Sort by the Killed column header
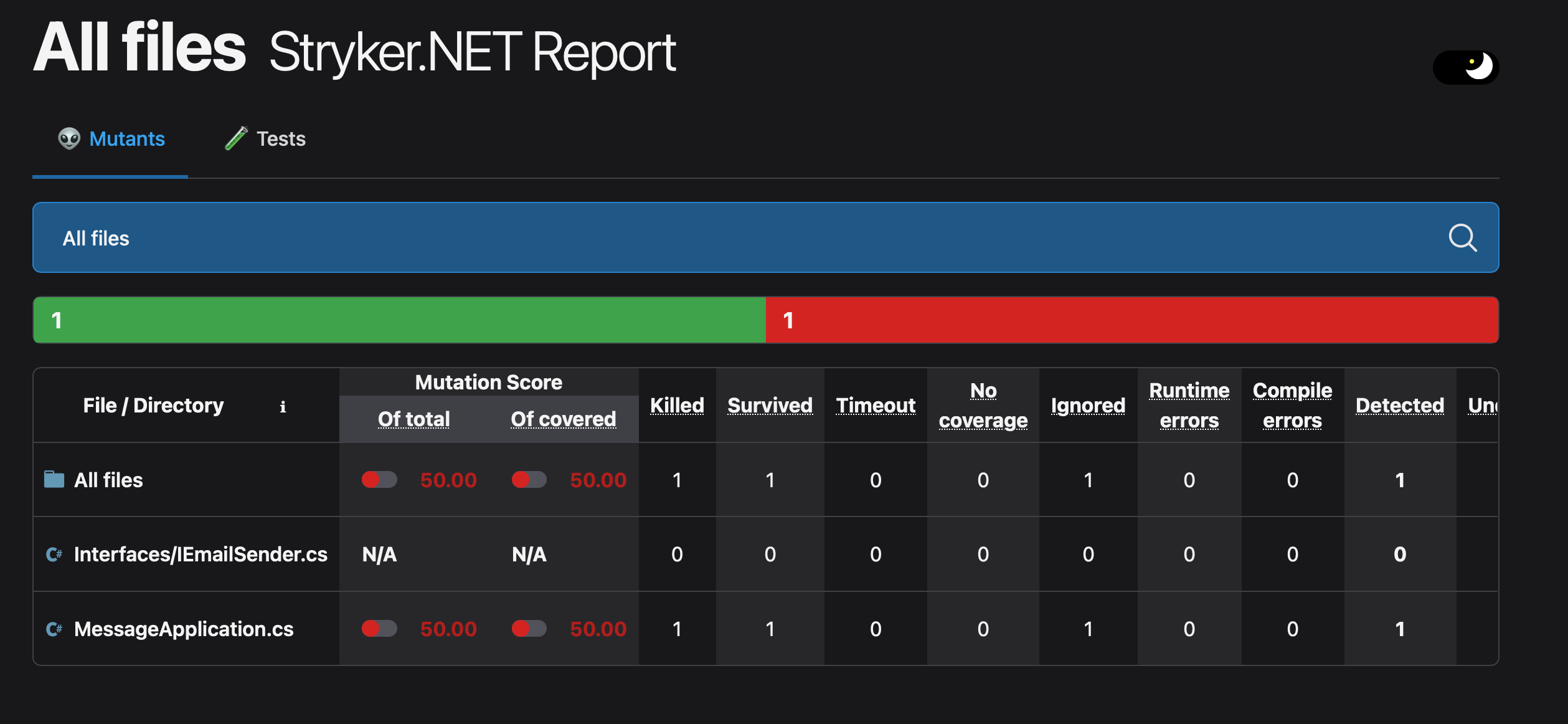This screenshot has height=724, width=1568. tap(677, 406)
